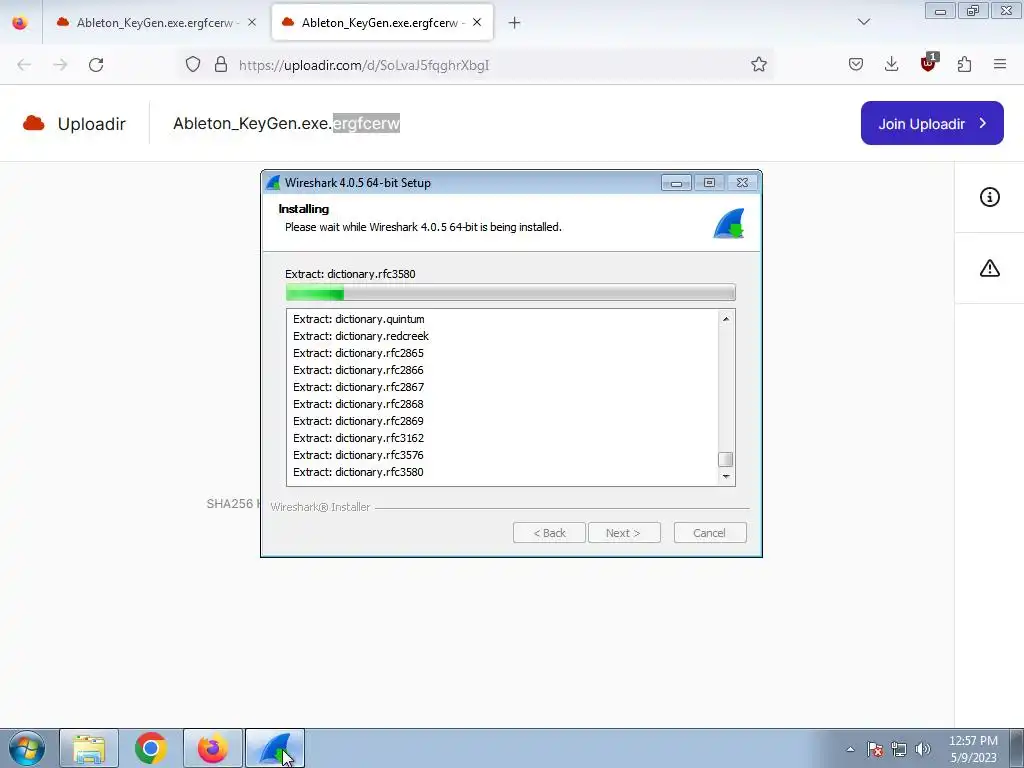
Task: Maximize the Wireshark Setup window
Action: coord(709,183)
